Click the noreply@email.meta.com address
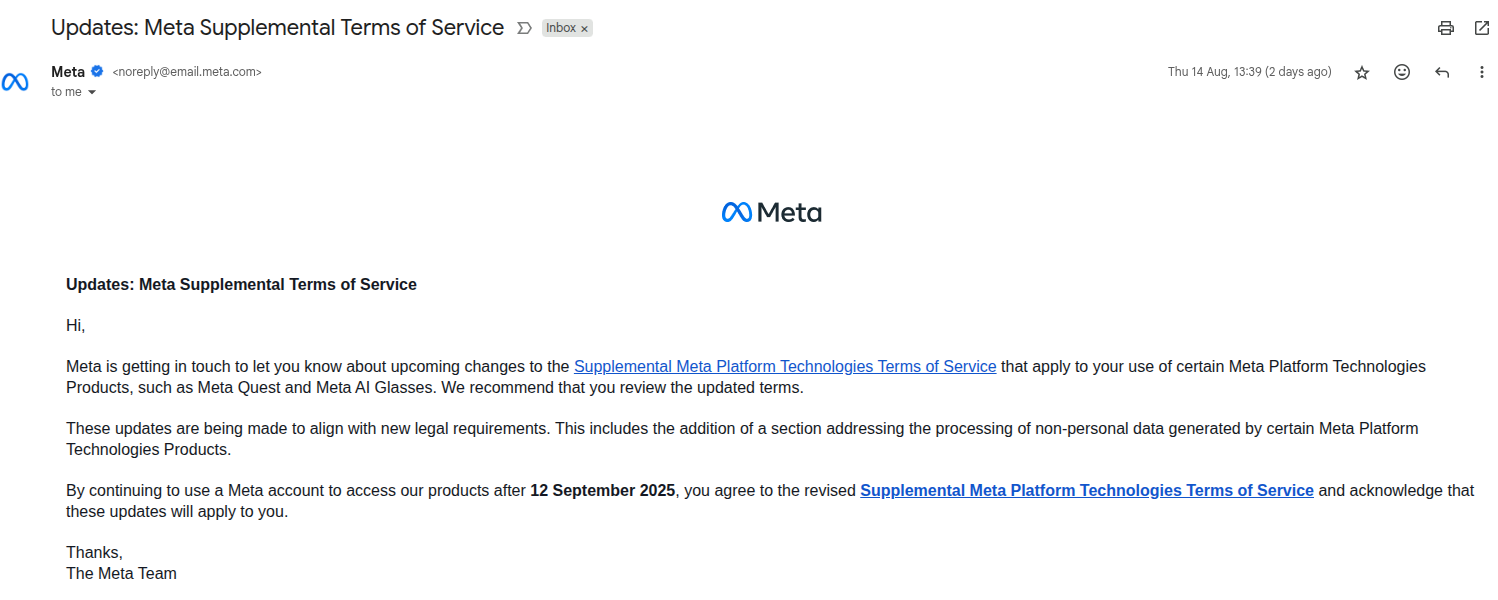The height and width of the screenshot is (600, 1498). (x=187, y=72)
